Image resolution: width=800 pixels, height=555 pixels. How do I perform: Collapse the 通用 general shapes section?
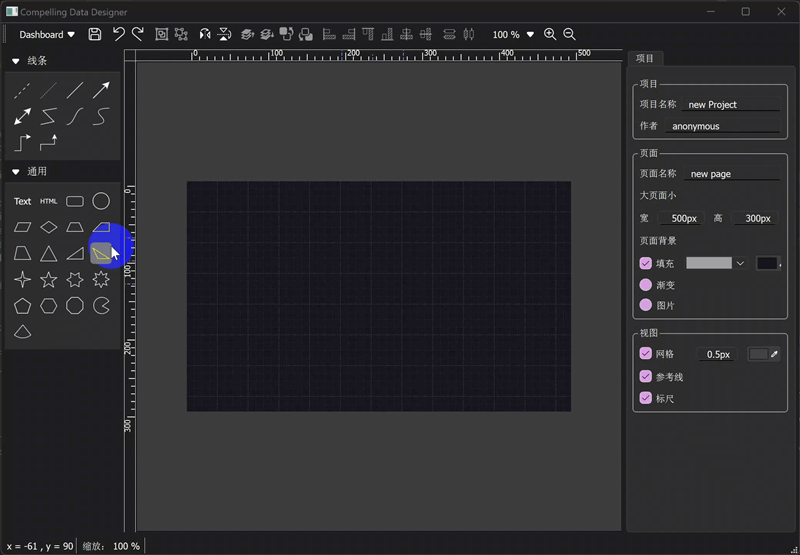(x=16, y=172)
